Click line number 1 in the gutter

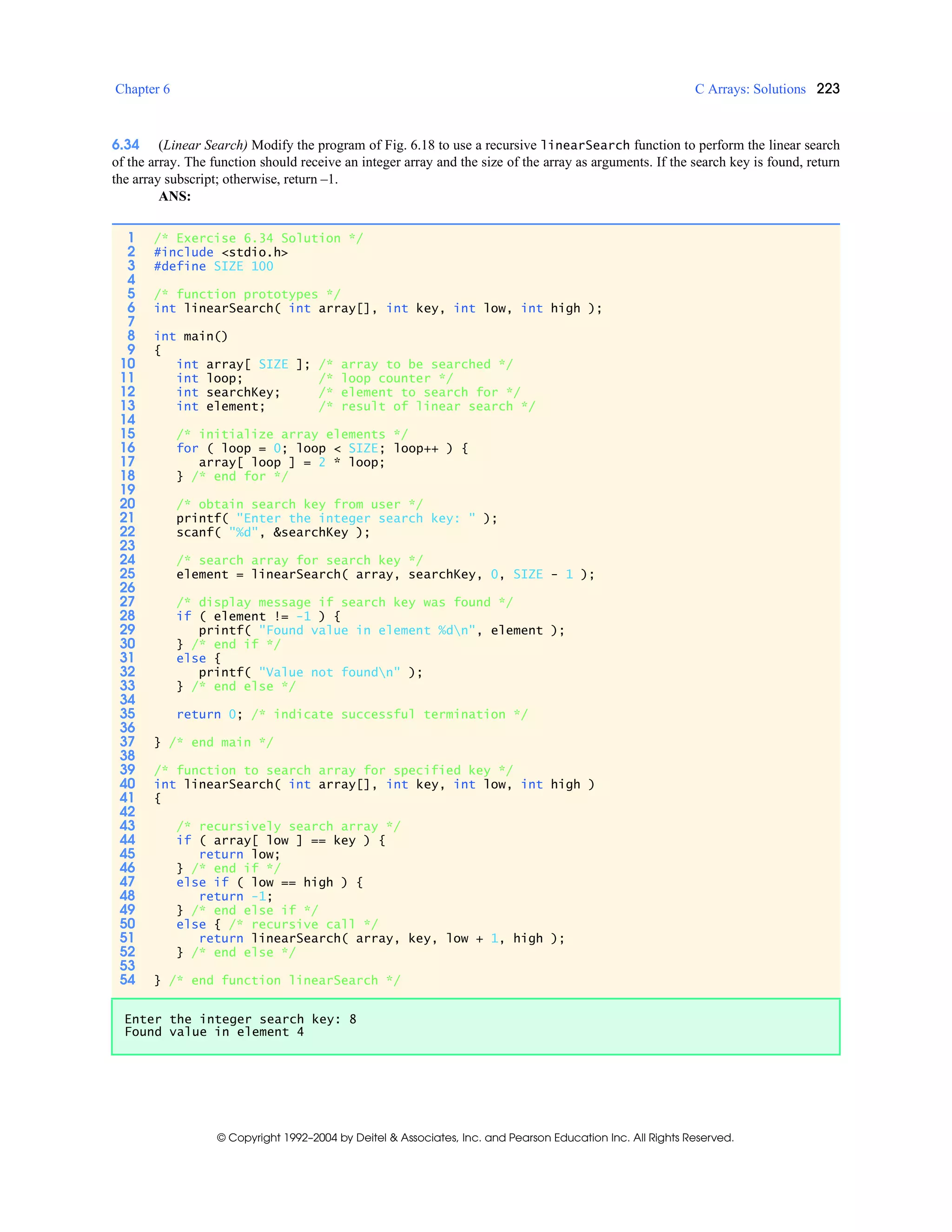(x=131, y=238)
